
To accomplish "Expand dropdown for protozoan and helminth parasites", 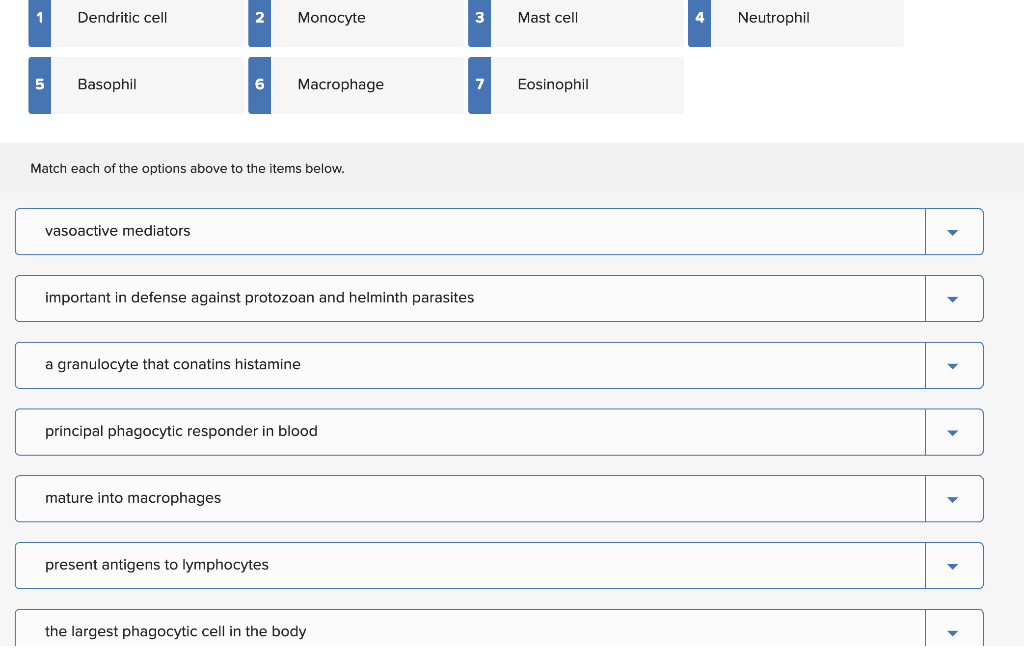I will click(953, 298).
